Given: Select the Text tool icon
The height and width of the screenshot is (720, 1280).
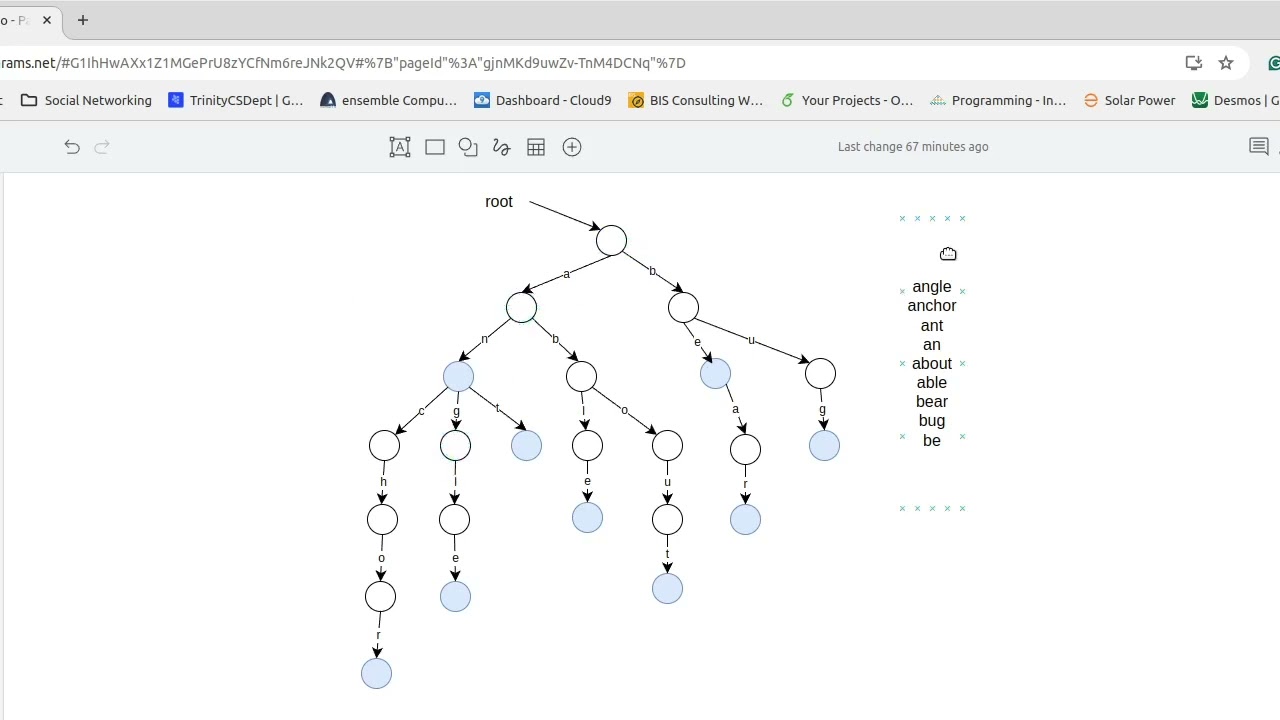Looking at the screenshot, I should click(400, 147).
